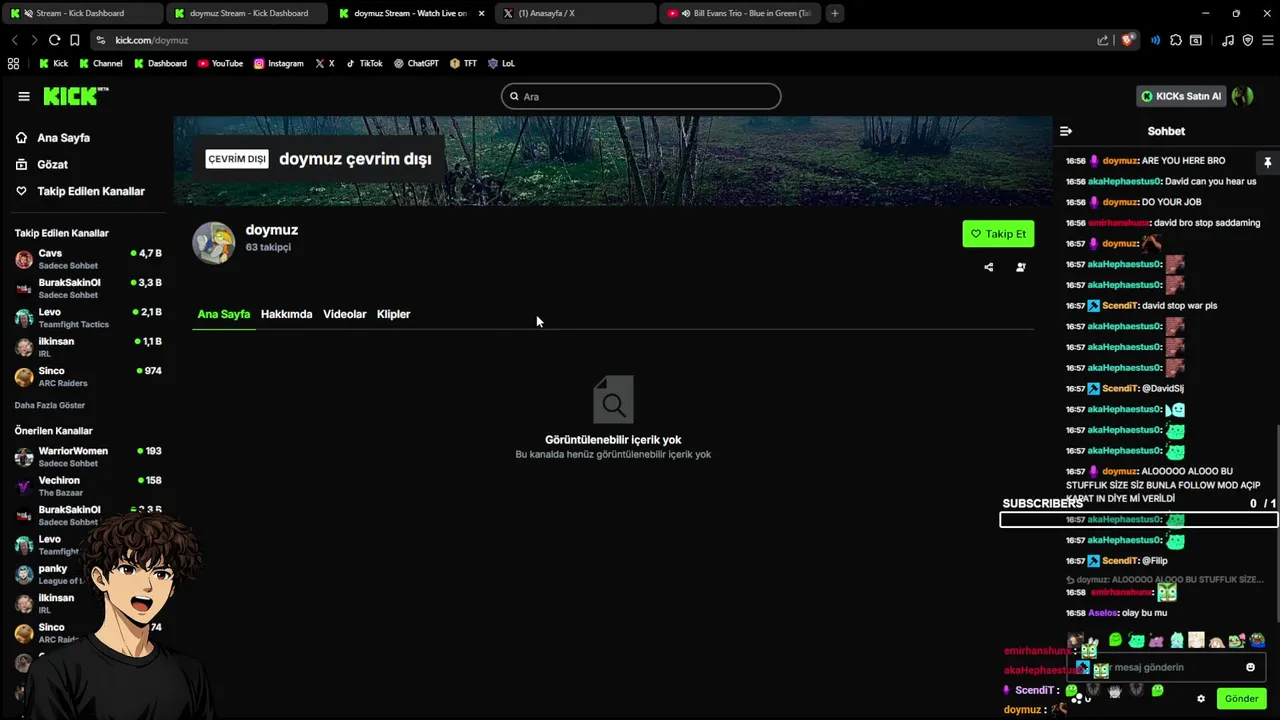Open ilkinsan channel in followed list

point(88,347)
